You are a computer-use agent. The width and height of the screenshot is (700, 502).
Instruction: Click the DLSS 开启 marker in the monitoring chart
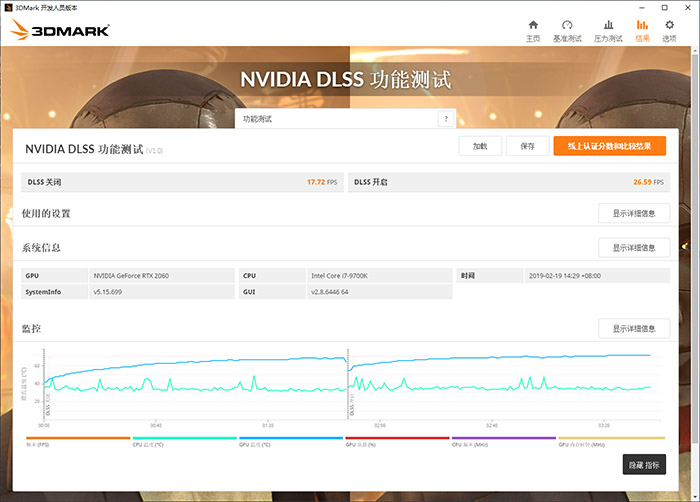351,404
